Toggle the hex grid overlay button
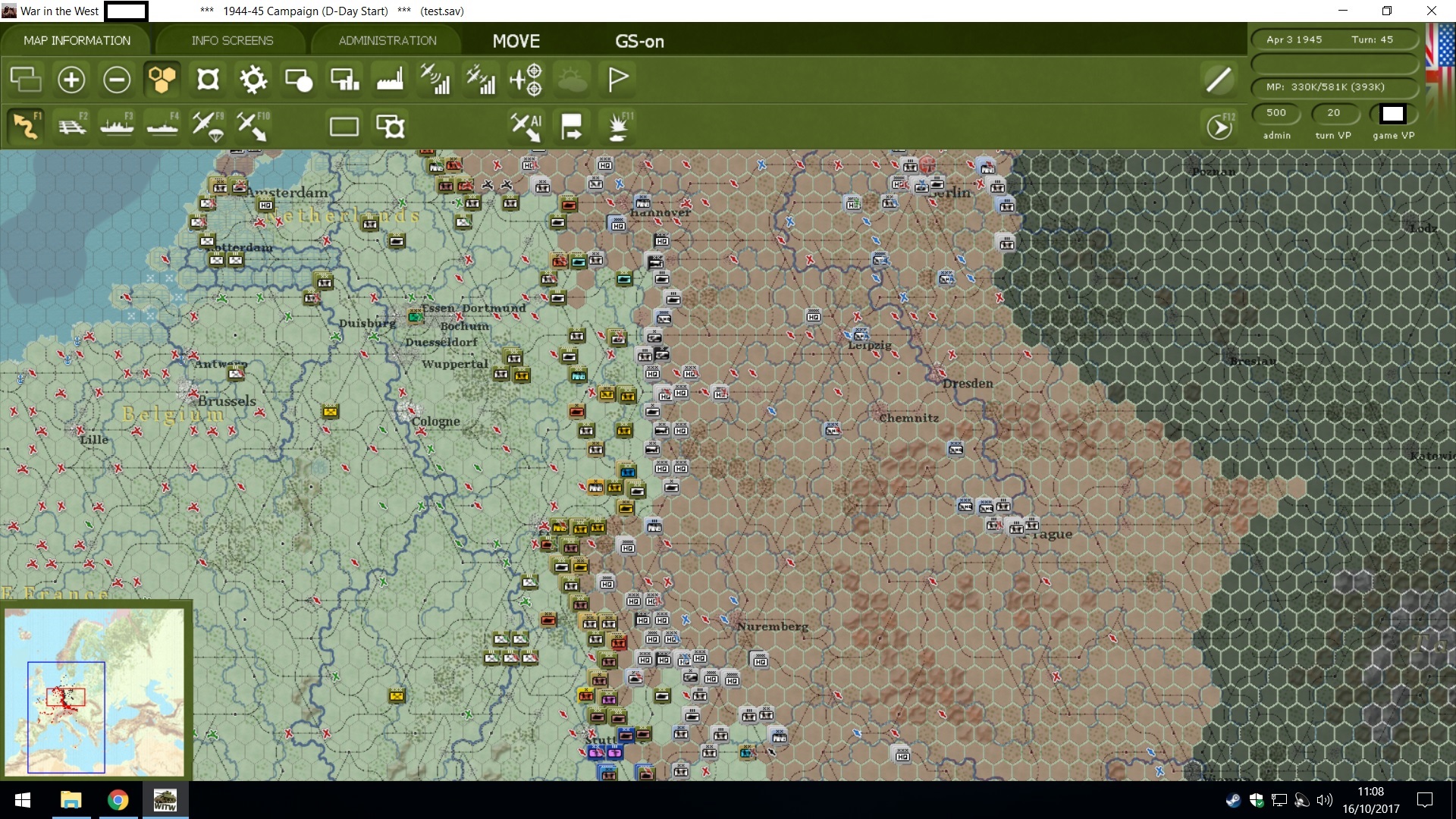The height and width of the screenshot is (819, 1456). tap(162, 79)
